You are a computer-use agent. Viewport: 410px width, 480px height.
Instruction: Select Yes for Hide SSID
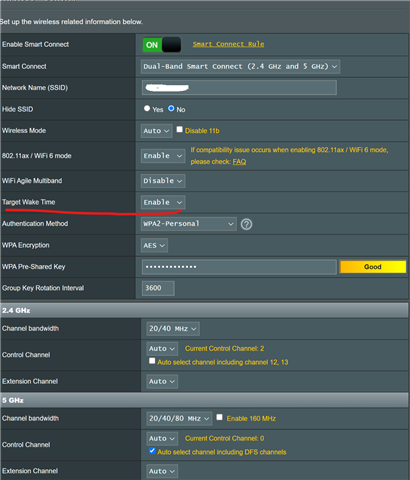coord(147,108)
